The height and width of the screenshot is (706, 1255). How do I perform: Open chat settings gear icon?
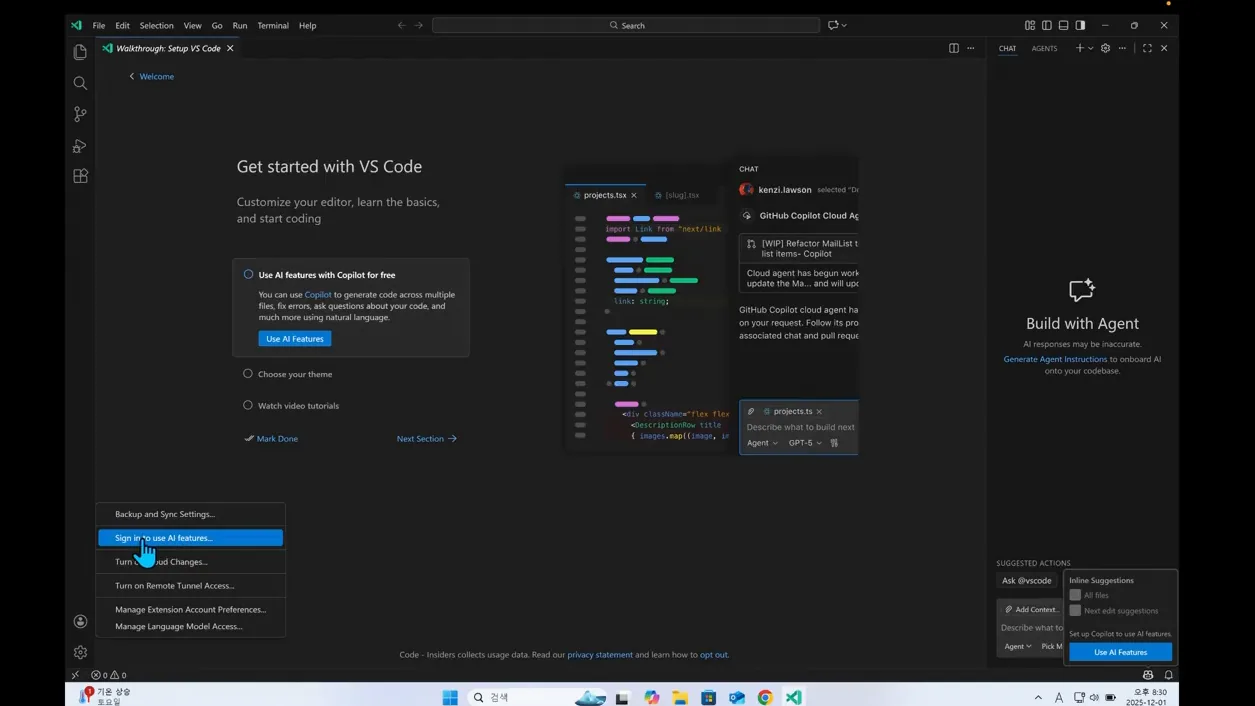1105,48
